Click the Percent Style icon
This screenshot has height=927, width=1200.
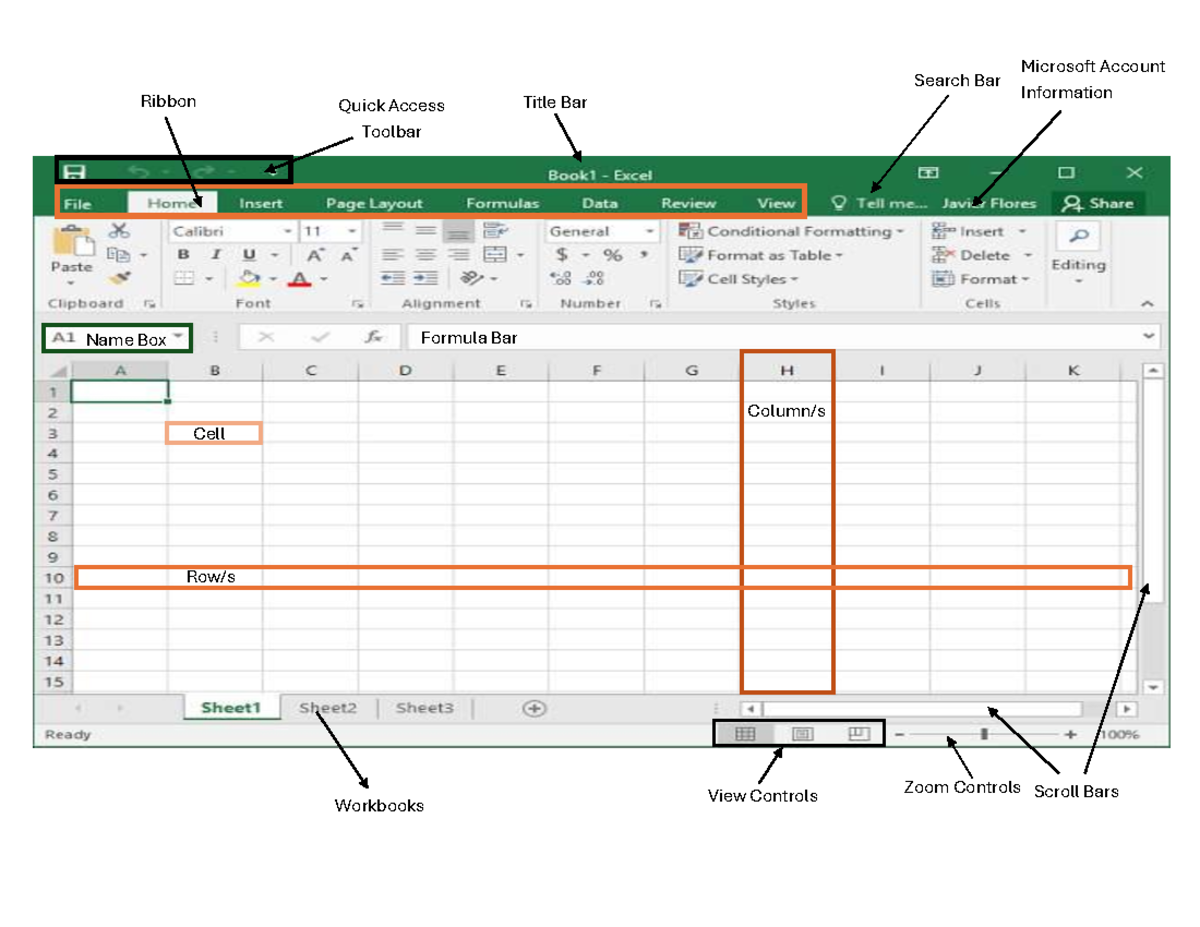[x=612, y=256]
